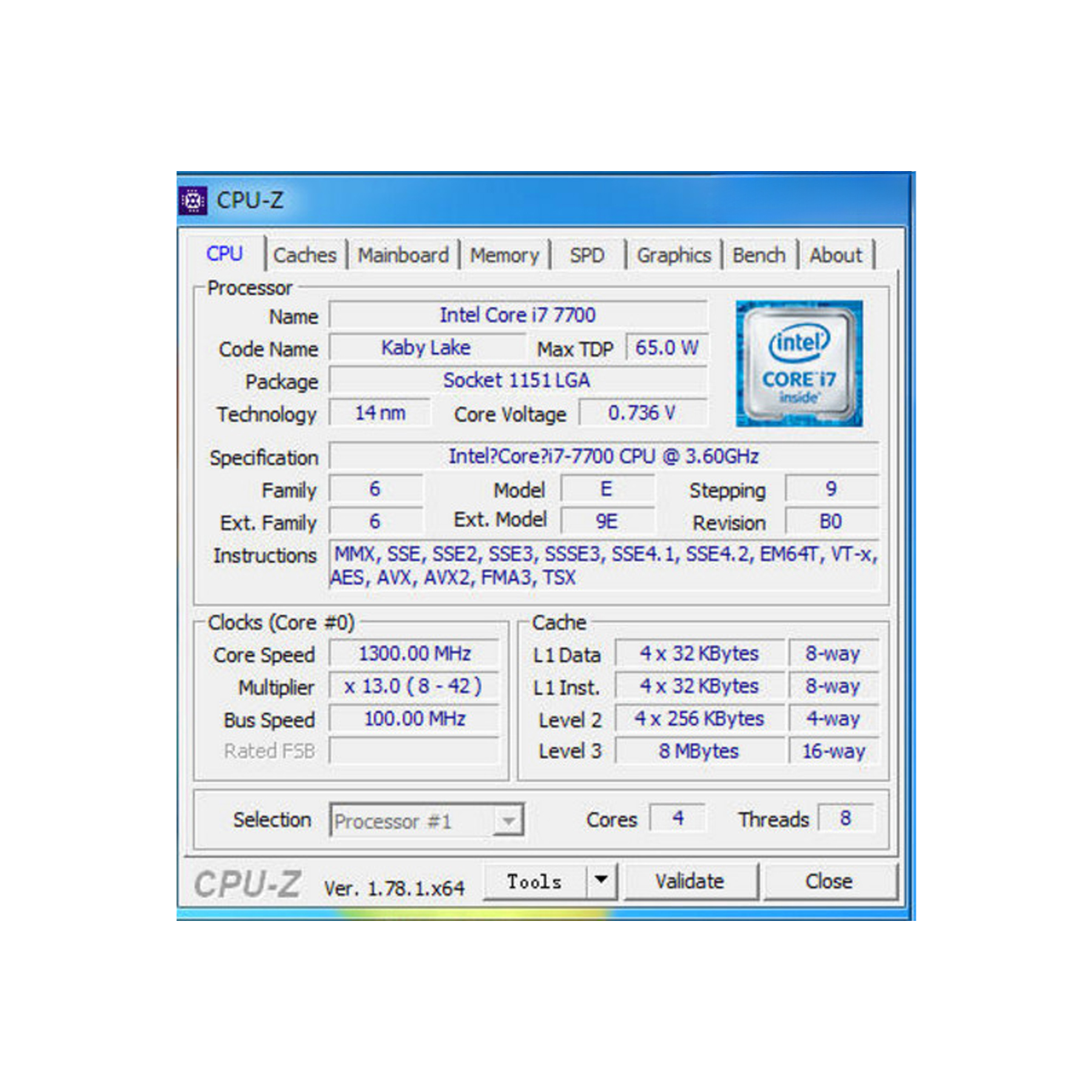
Task: Click the Specification text field
Action: click(x=603, y=456)
